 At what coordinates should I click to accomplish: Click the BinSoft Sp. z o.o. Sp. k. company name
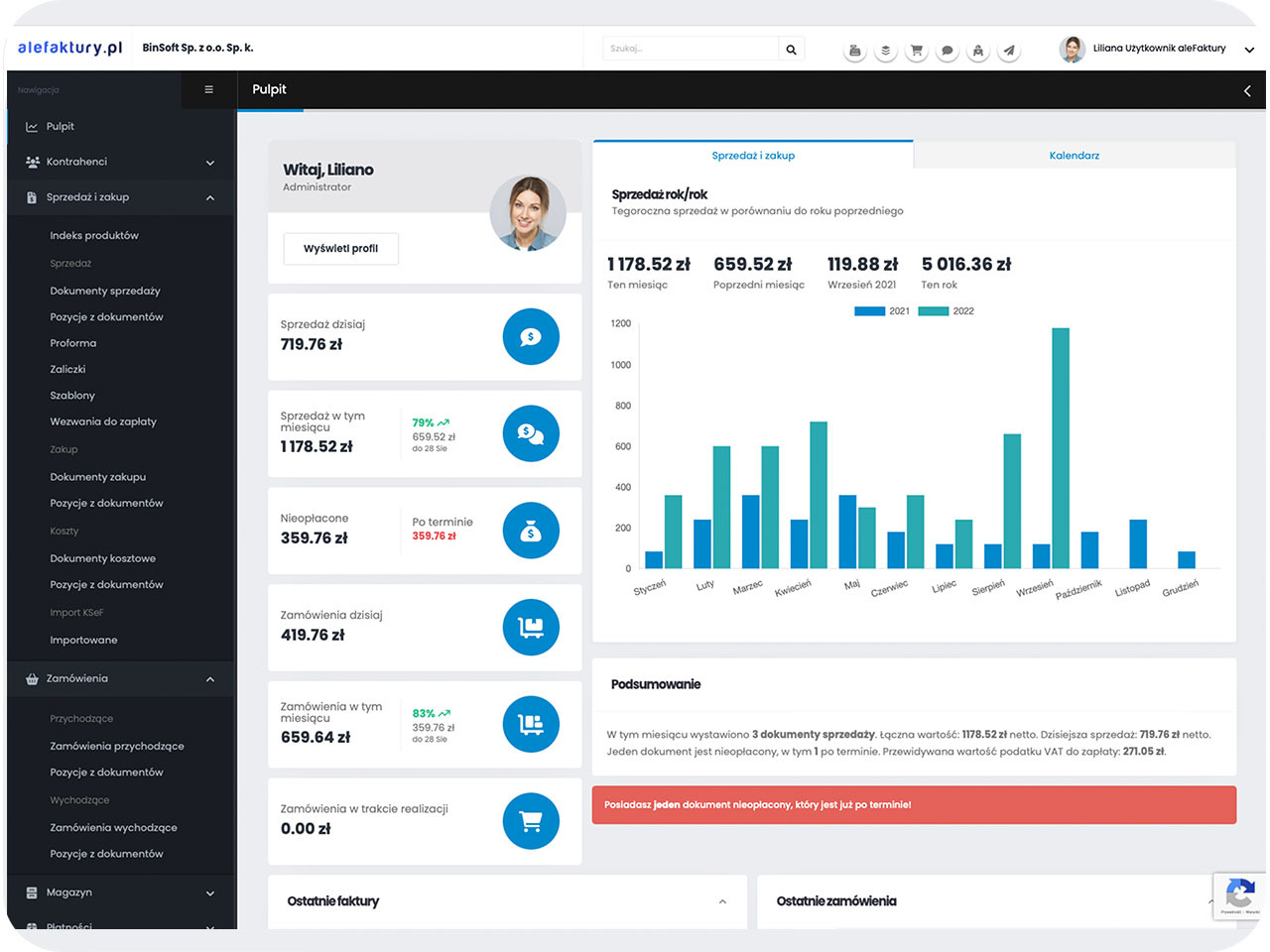coord(197,48)
